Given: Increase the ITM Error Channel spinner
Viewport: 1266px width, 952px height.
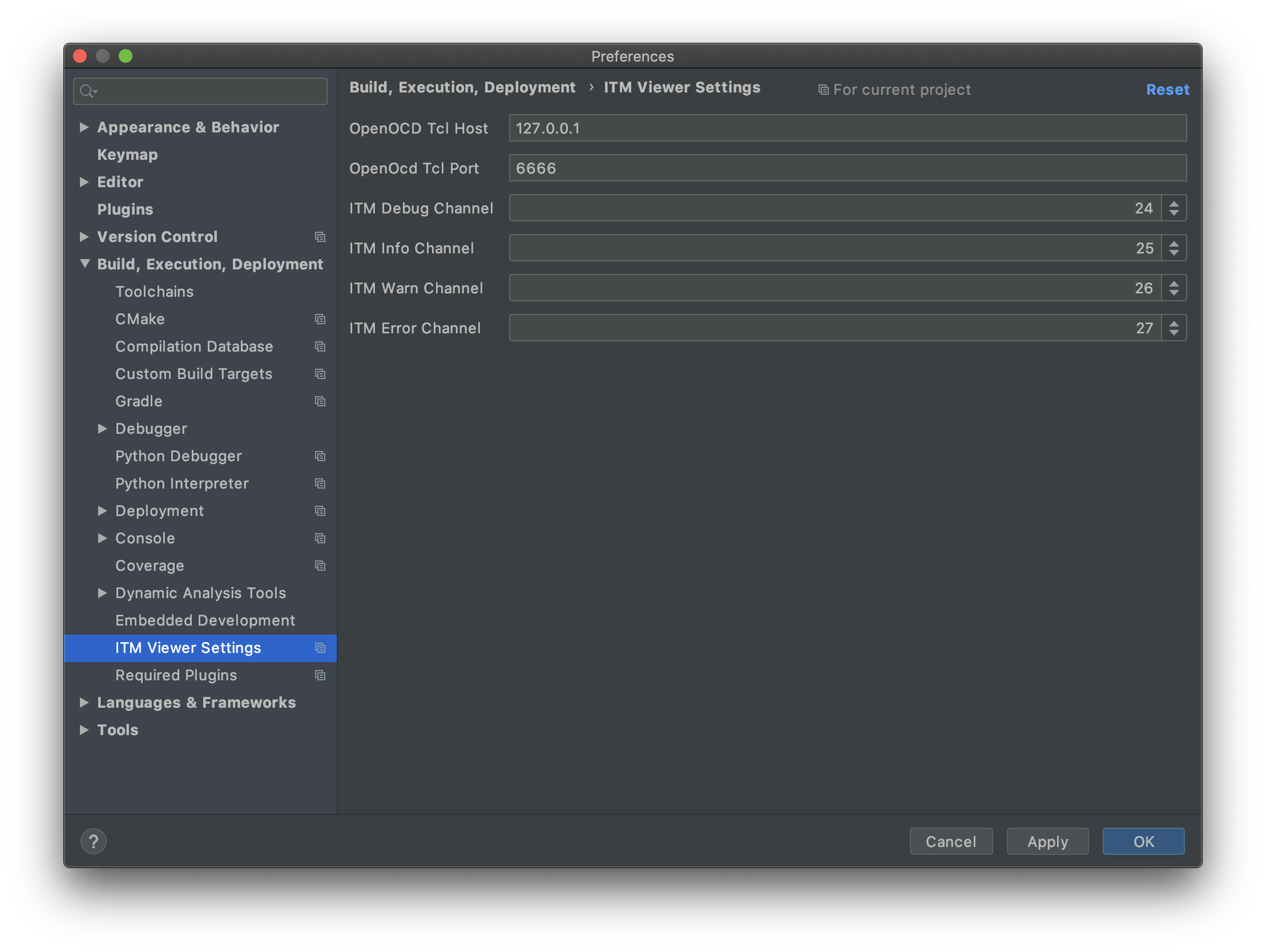Looking at the screenshot, I should [1174, 323].
